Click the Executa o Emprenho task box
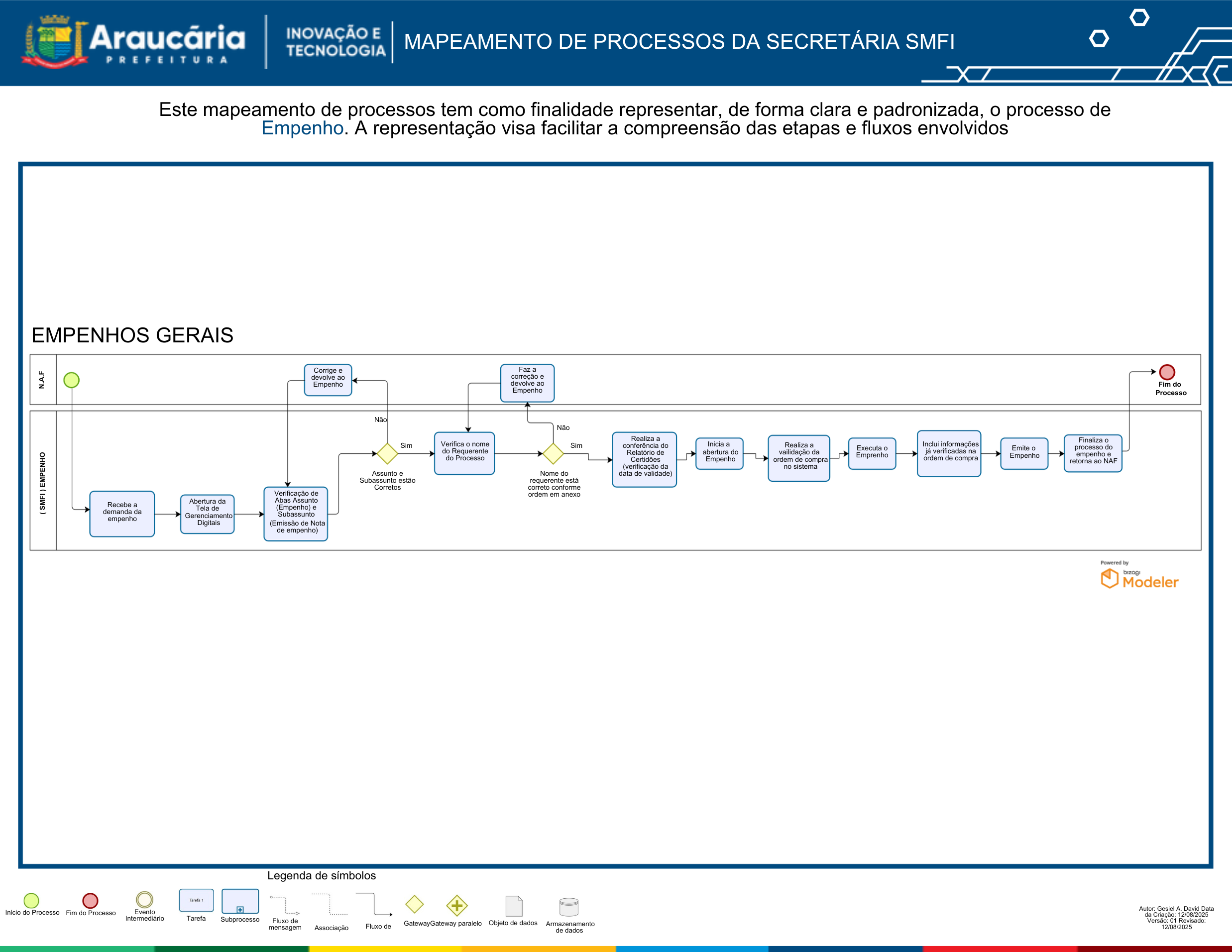 point(872,453)
